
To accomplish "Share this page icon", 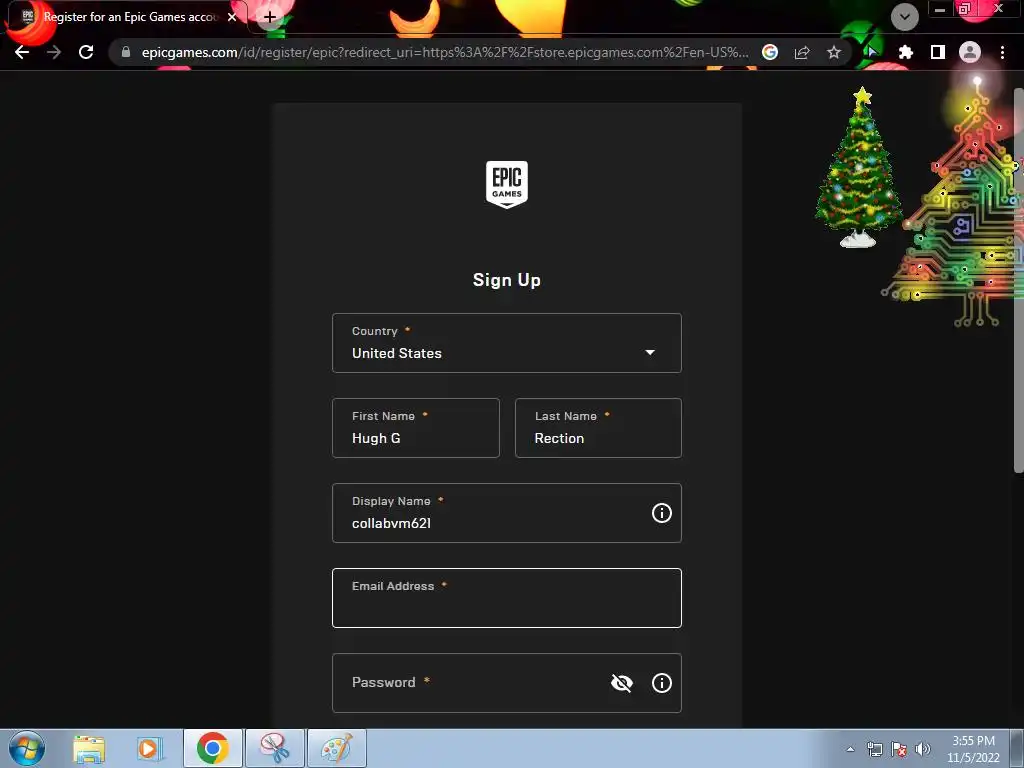I will 802,52.
